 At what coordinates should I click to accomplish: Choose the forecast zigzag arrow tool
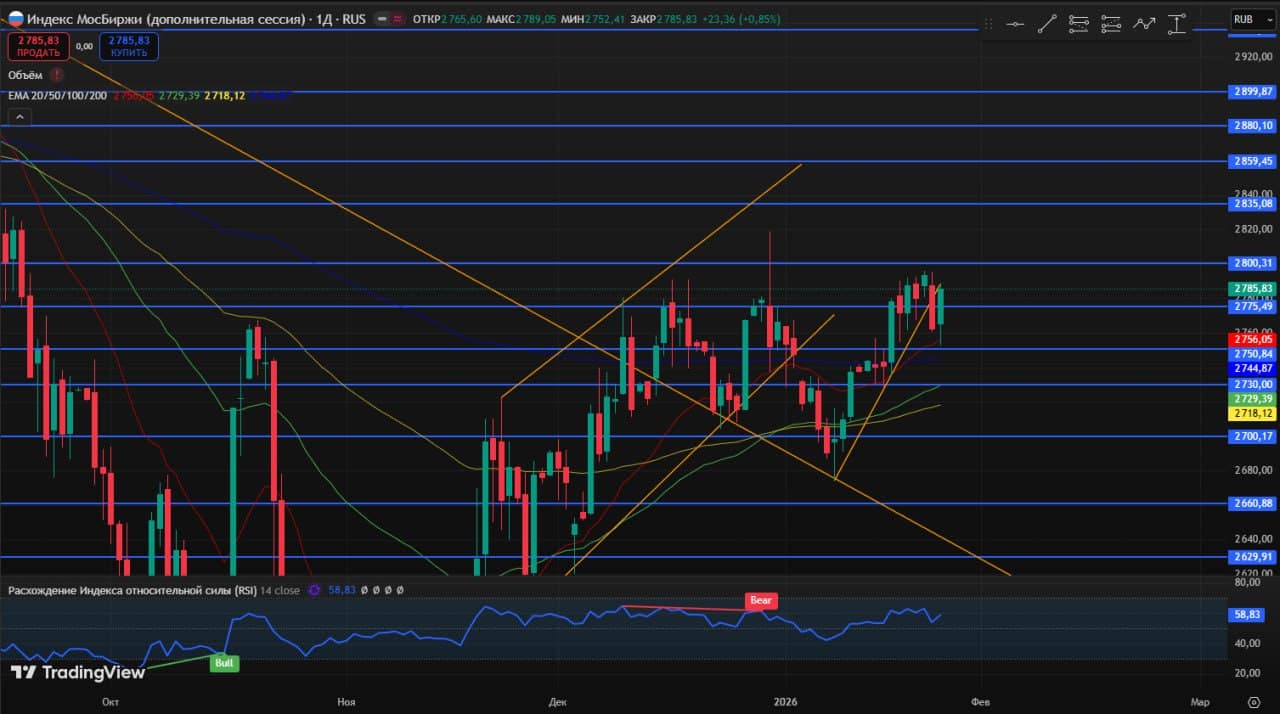click(x=1144, y=24)
